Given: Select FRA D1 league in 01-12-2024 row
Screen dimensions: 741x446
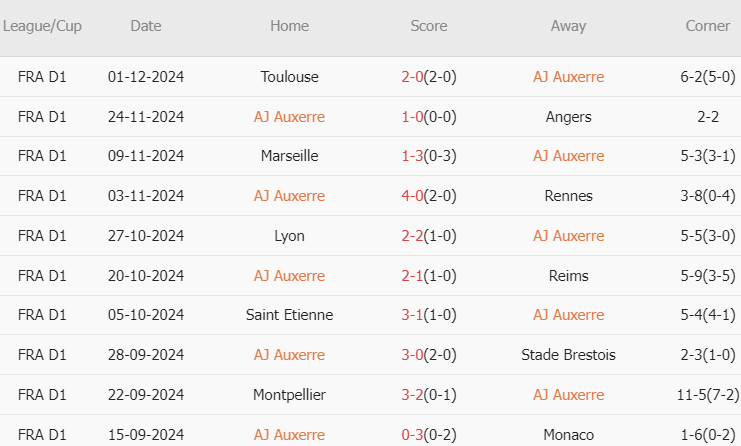Looking at the screenshot, I should (x=42, y=77).
